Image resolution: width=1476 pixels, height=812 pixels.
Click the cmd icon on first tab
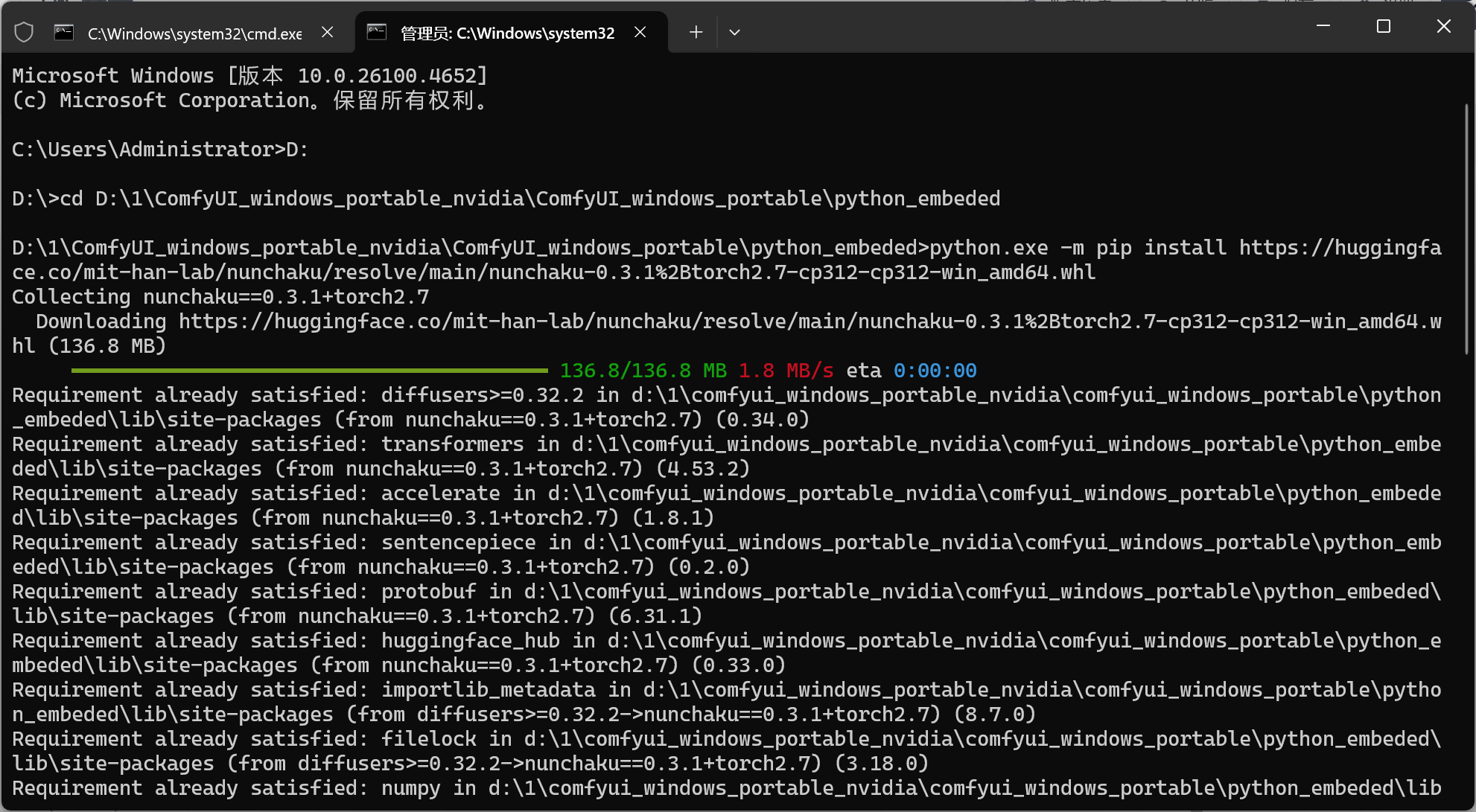point(64,33)
